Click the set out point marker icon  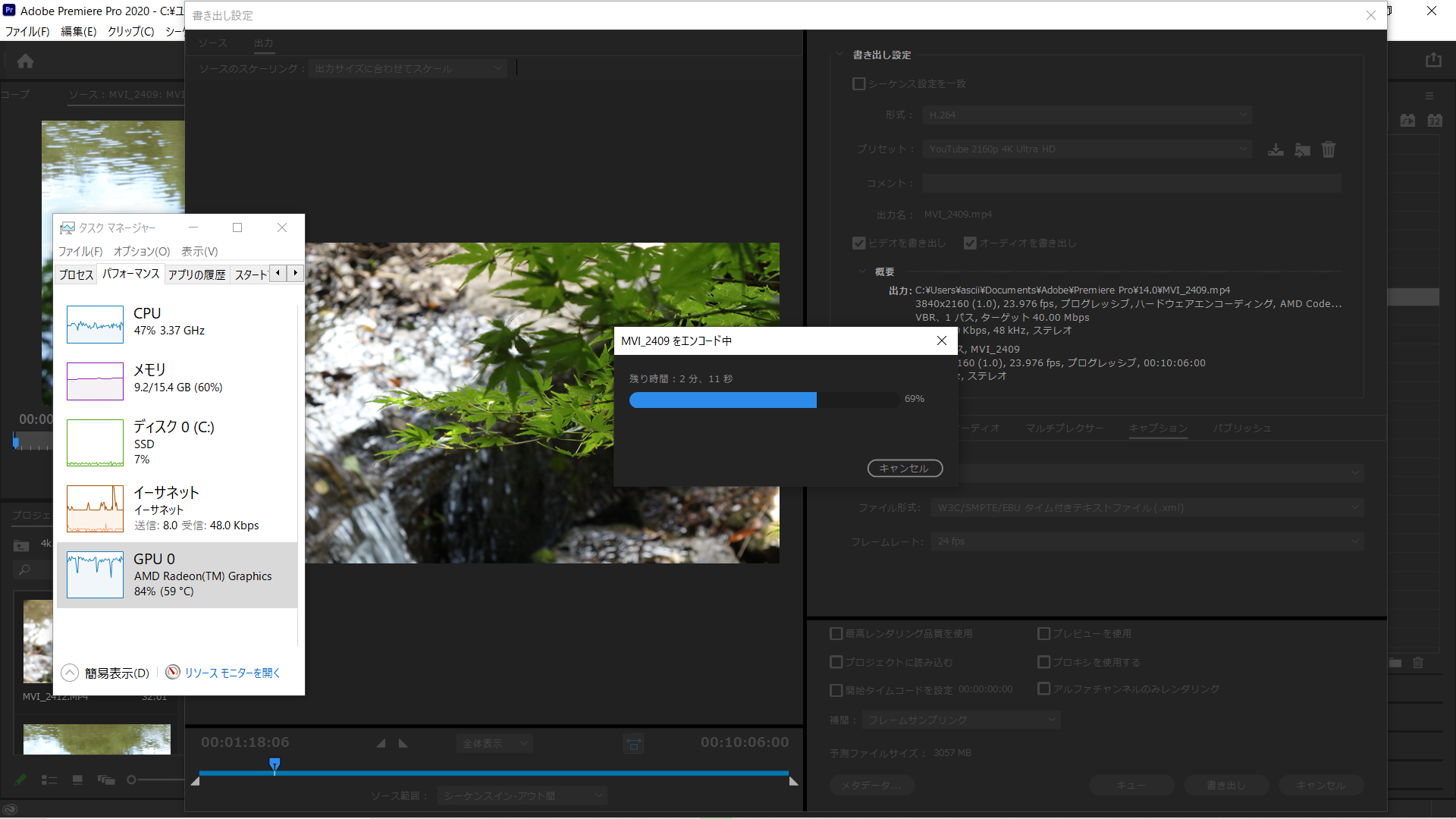tap(403, 744)
